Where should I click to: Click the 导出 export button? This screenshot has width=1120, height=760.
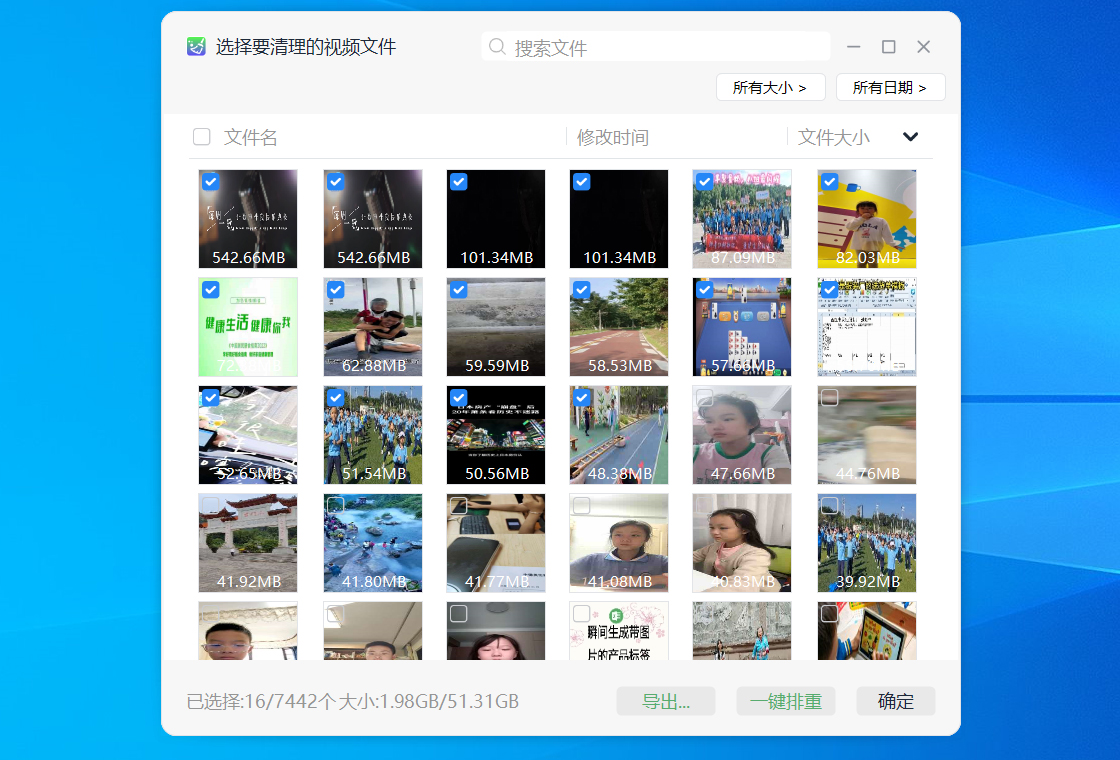(665, 701)
